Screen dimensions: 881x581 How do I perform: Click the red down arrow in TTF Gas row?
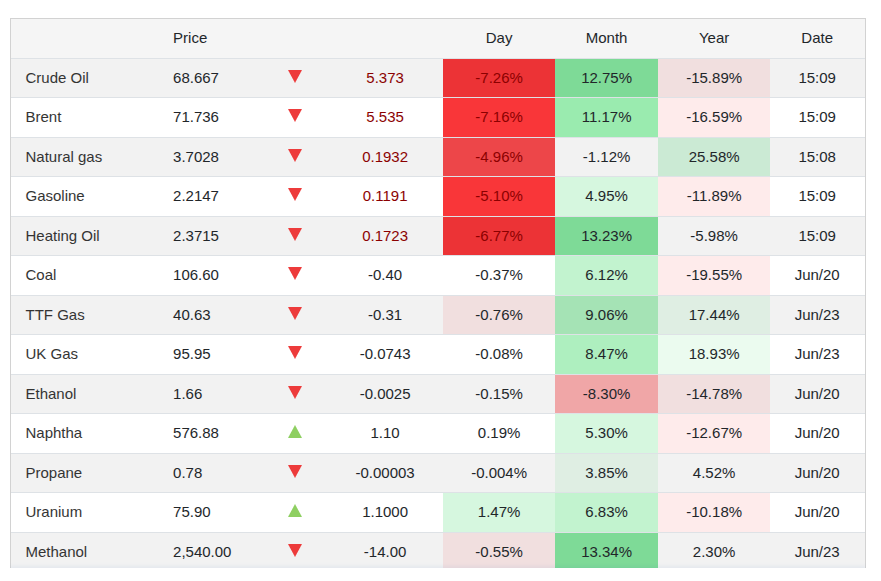pyautogui.click(x=295, y=314)
